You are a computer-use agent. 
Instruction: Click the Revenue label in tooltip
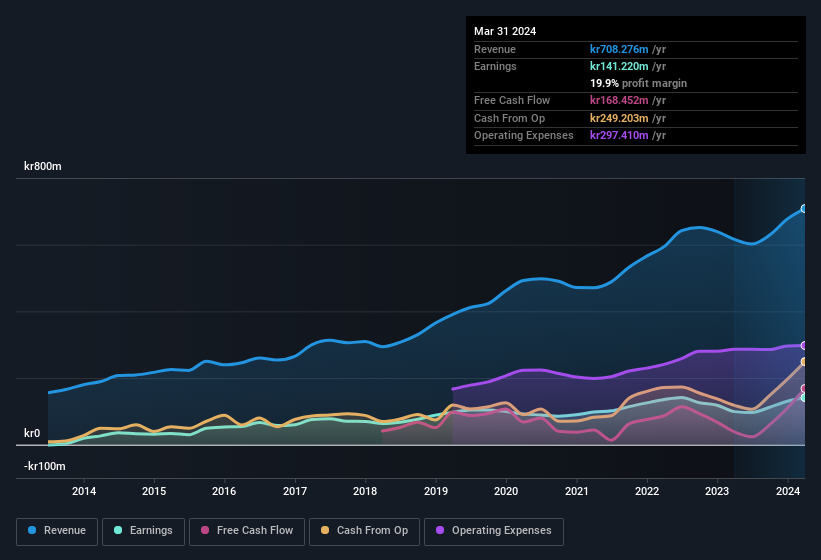495,49
